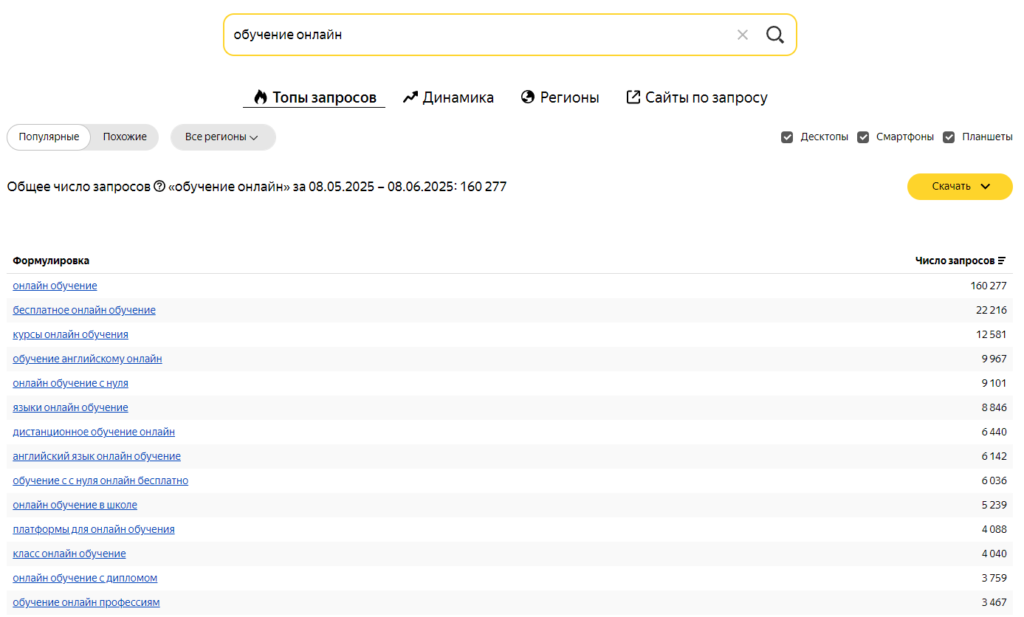The height and width of the screenshot is (617, 1024).
Task: Open the дистанционное обучение онлайн link
Action: (x=93, y=432)
